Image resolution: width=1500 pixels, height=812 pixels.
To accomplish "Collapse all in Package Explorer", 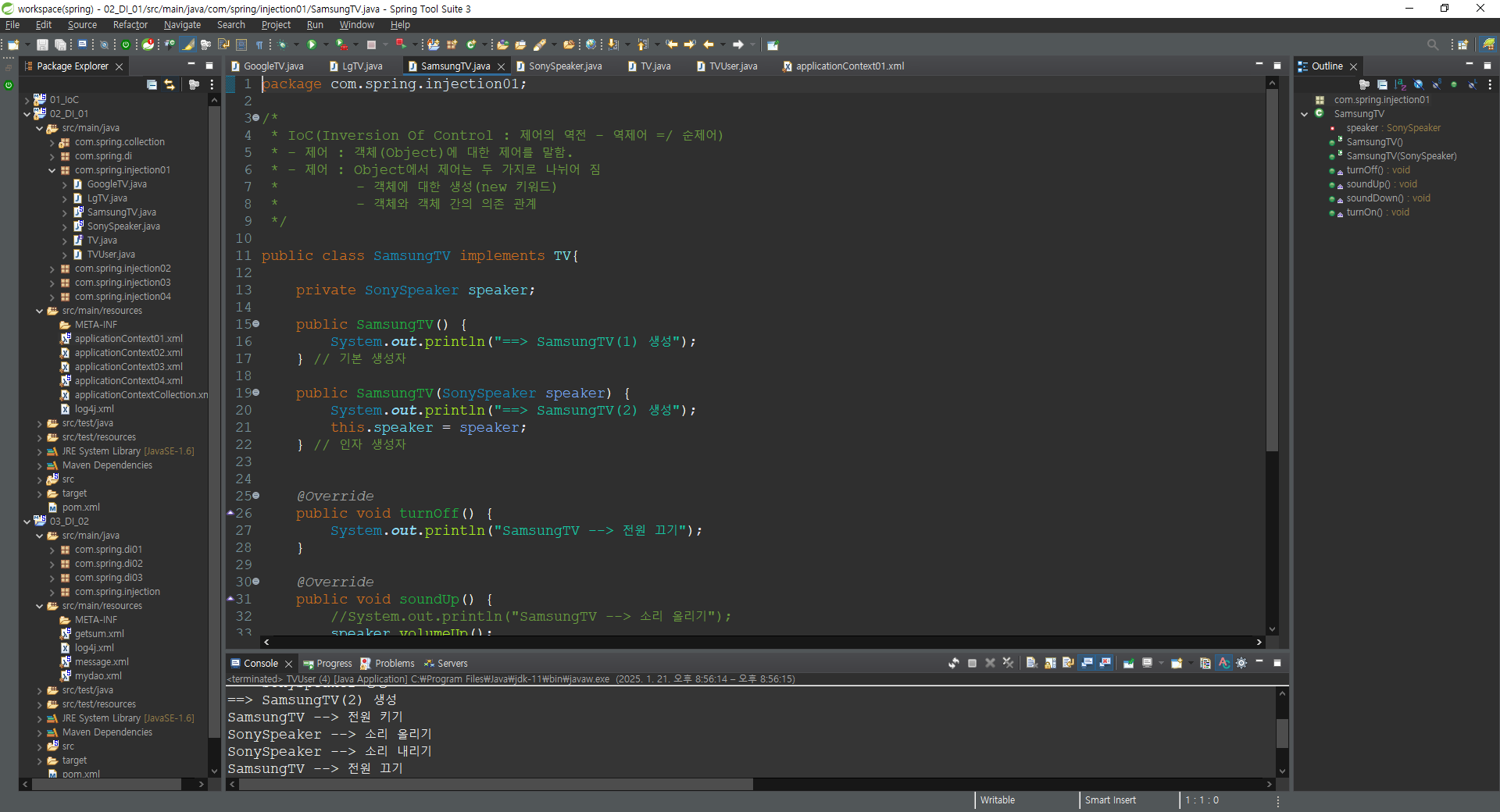I will coord(152,84).
